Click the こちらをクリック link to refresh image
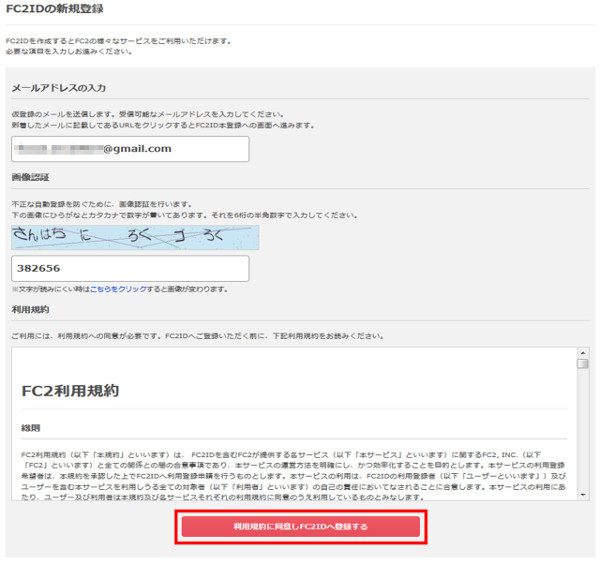 point(118,289)
